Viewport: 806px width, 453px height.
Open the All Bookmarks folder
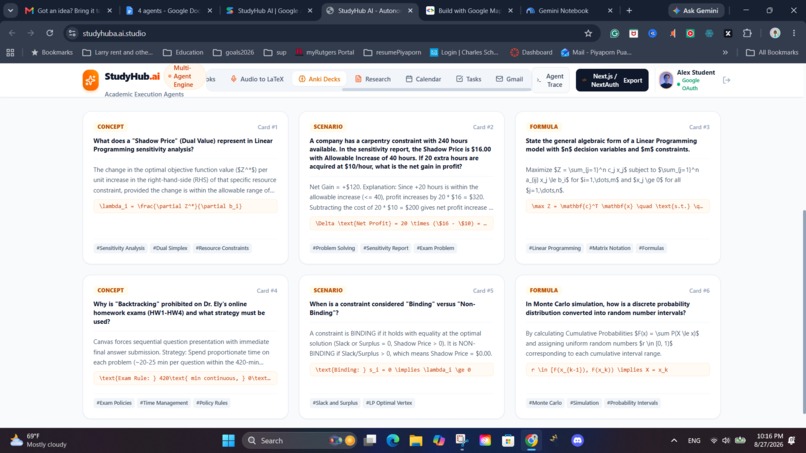pyautogui.click(x=772, y=52)
